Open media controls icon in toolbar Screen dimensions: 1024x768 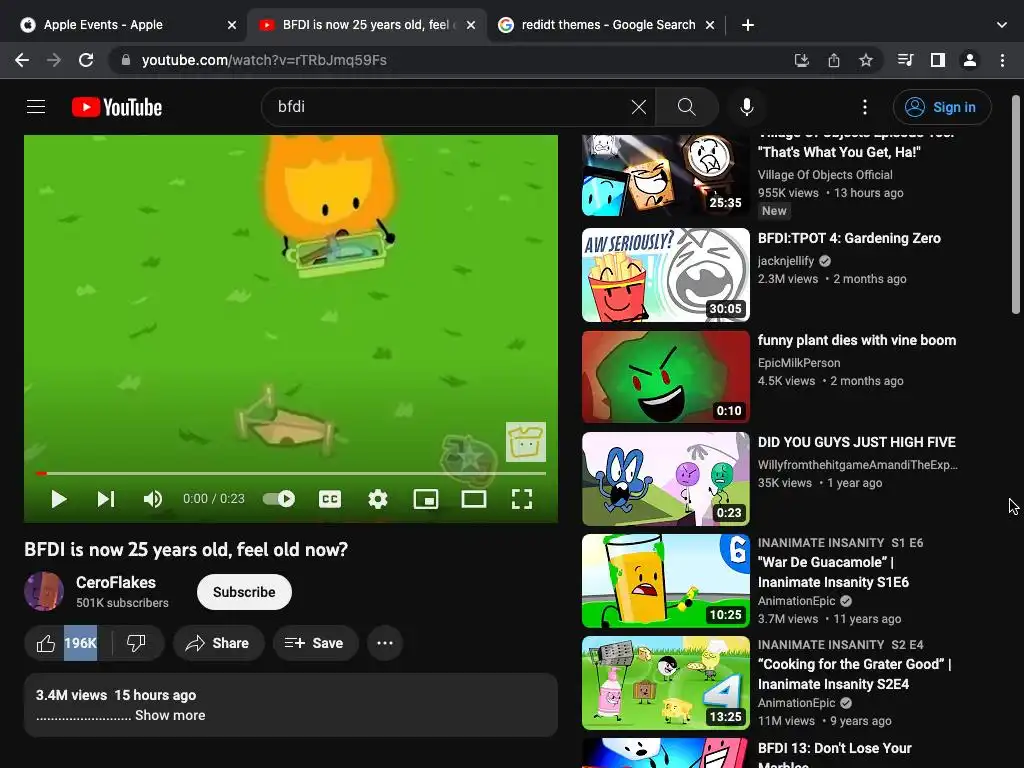(906, 60)
